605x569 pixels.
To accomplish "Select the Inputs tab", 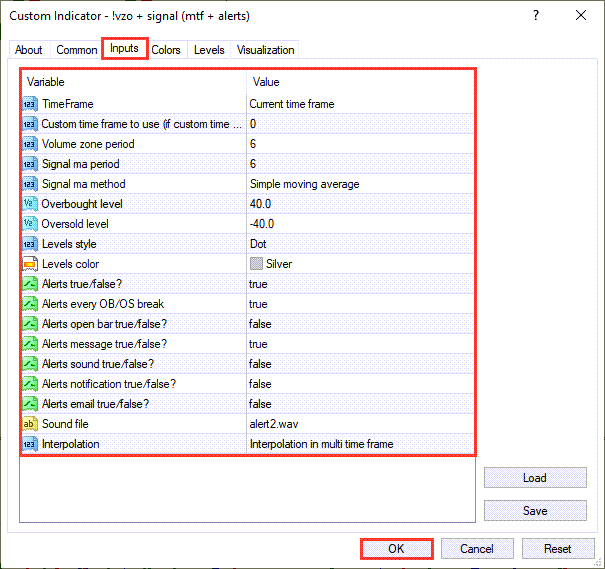I will click(x=124, y=49).
